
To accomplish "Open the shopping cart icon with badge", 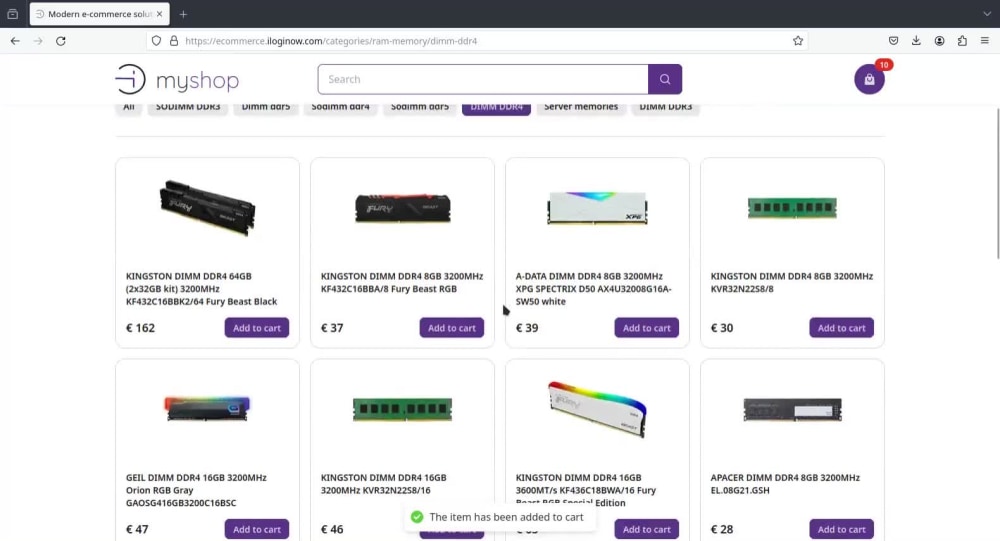I will point(869,79).
